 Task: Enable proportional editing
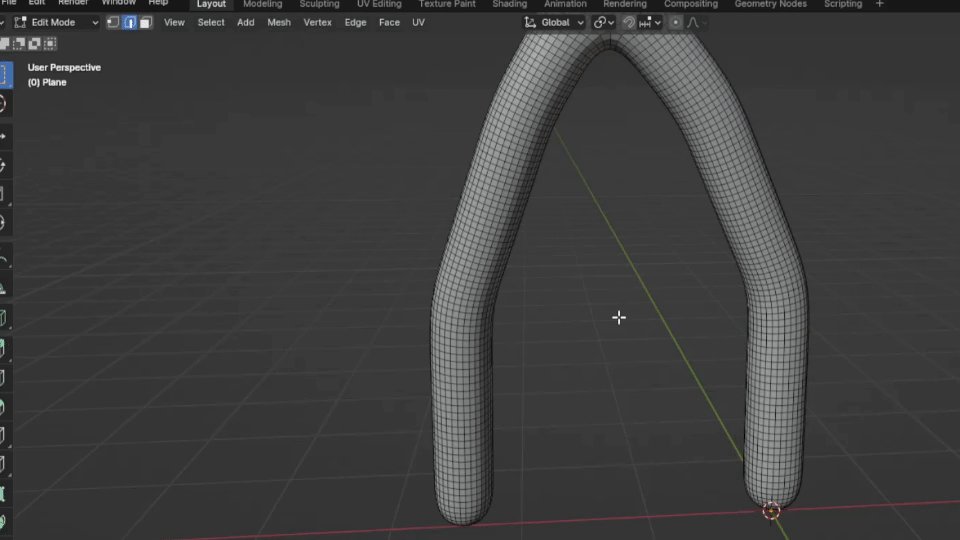pyautogui.click(x=676, y=22)
